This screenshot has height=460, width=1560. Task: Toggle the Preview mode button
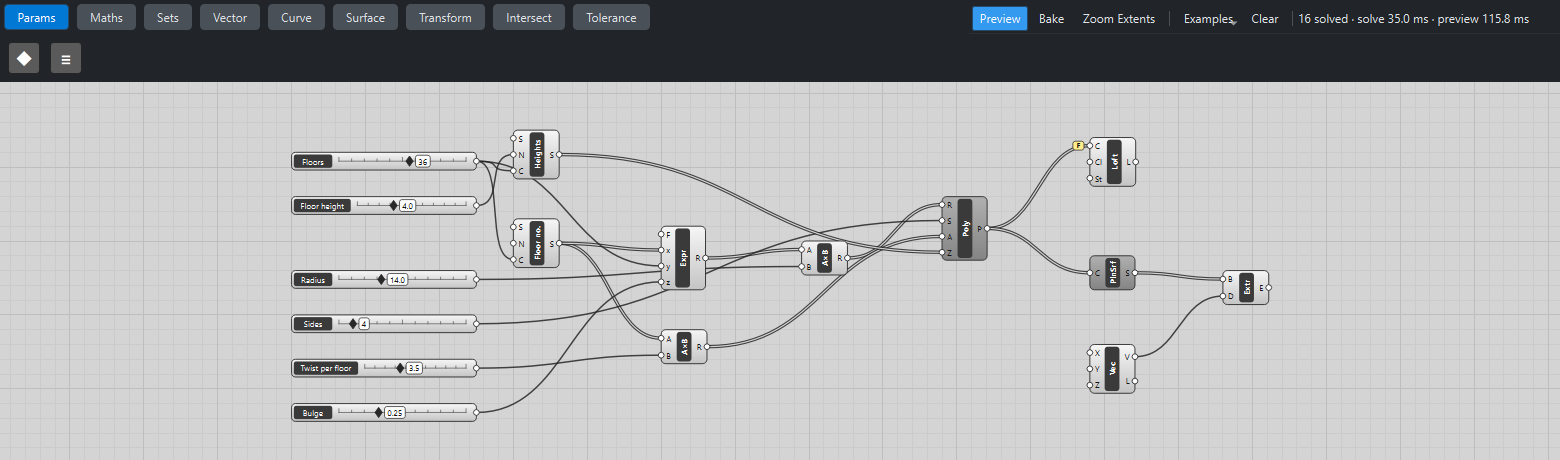pos(1000,19)
